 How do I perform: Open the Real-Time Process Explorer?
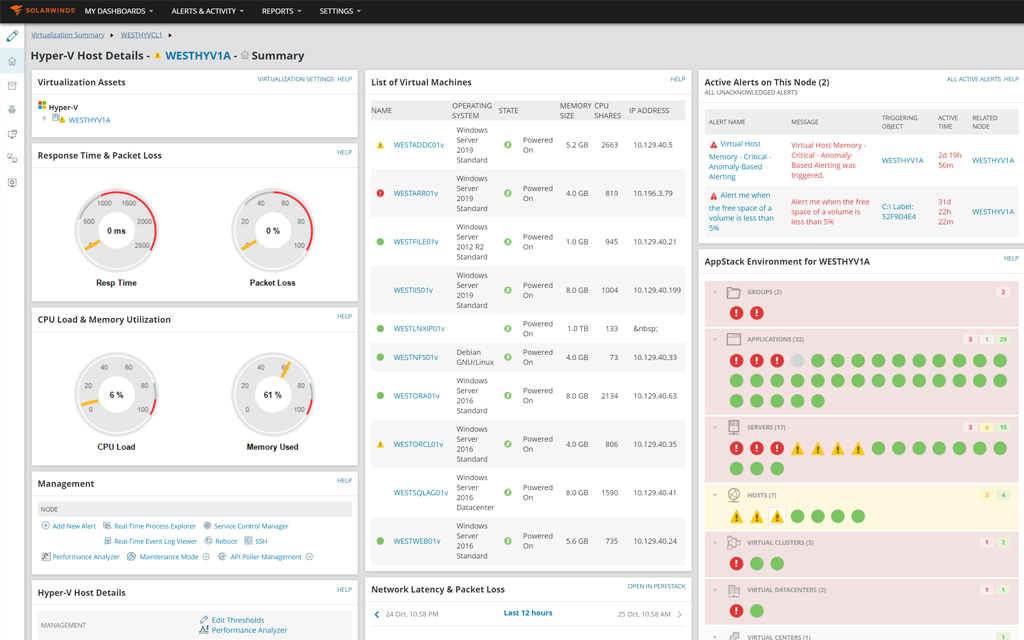point(155,526)
